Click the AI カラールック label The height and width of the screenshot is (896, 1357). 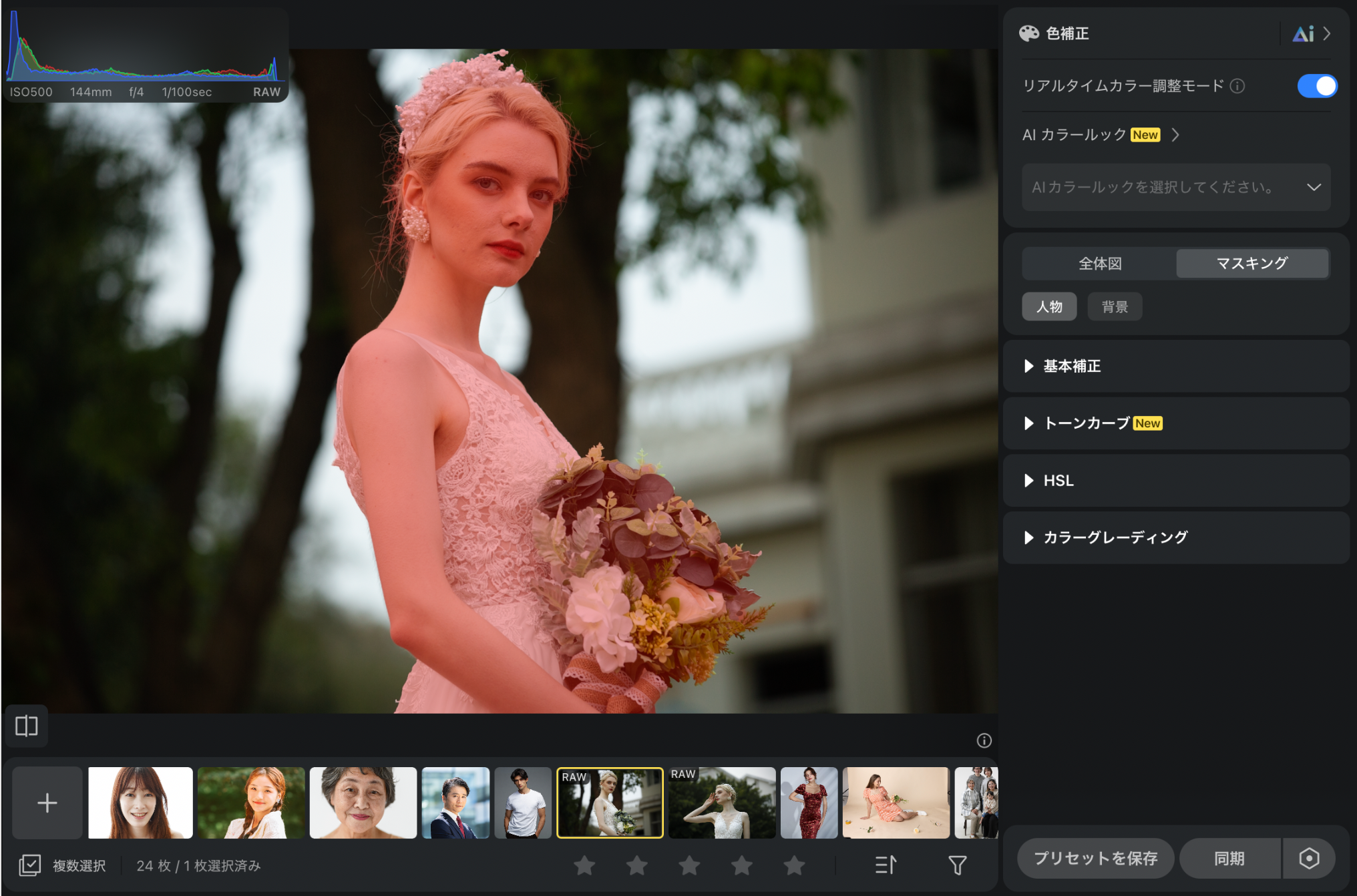(1074, 135)
